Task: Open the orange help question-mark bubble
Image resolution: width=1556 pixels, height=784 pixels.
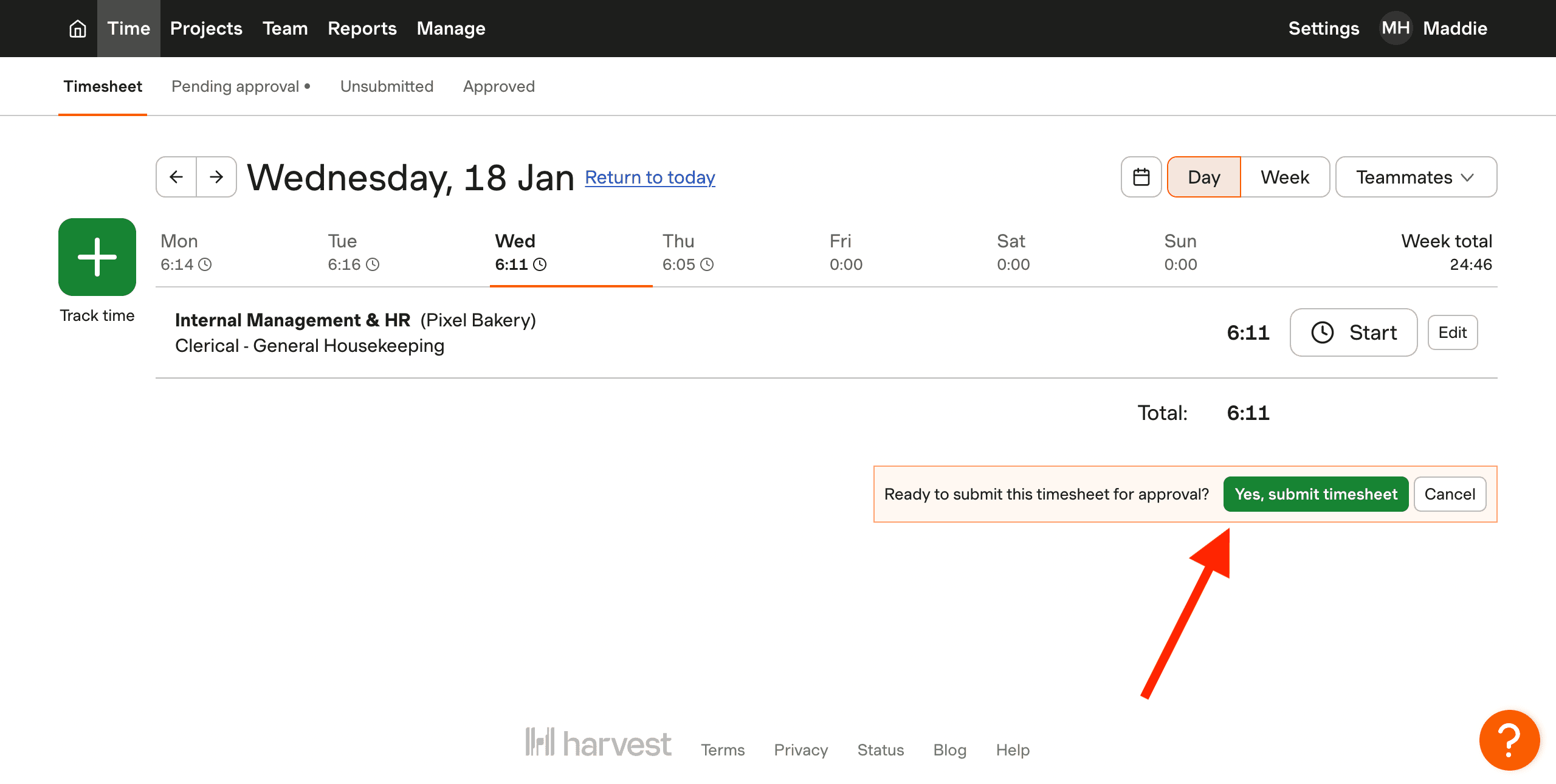Action: [x=1509, y=740]
